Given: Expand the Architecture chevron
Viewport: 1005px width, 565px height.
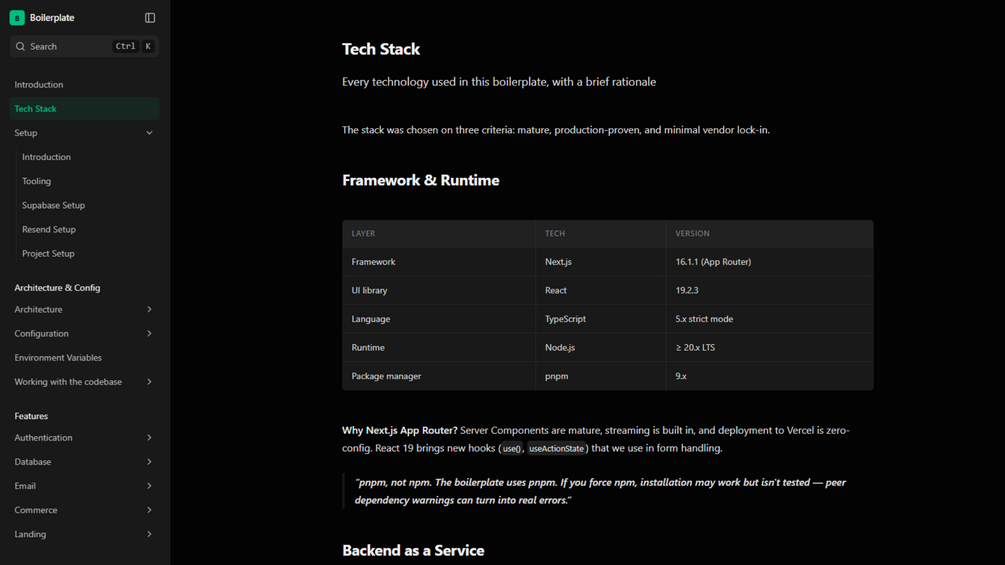Looking at the screenshot, I should [149, 309].
